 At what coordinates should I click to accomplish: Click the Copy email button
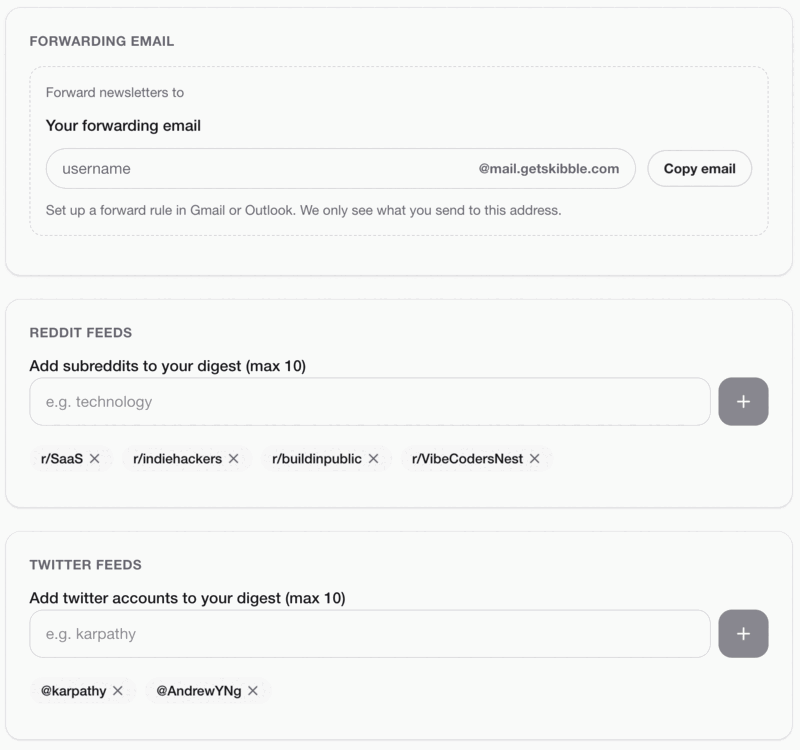tap(699, 169)
